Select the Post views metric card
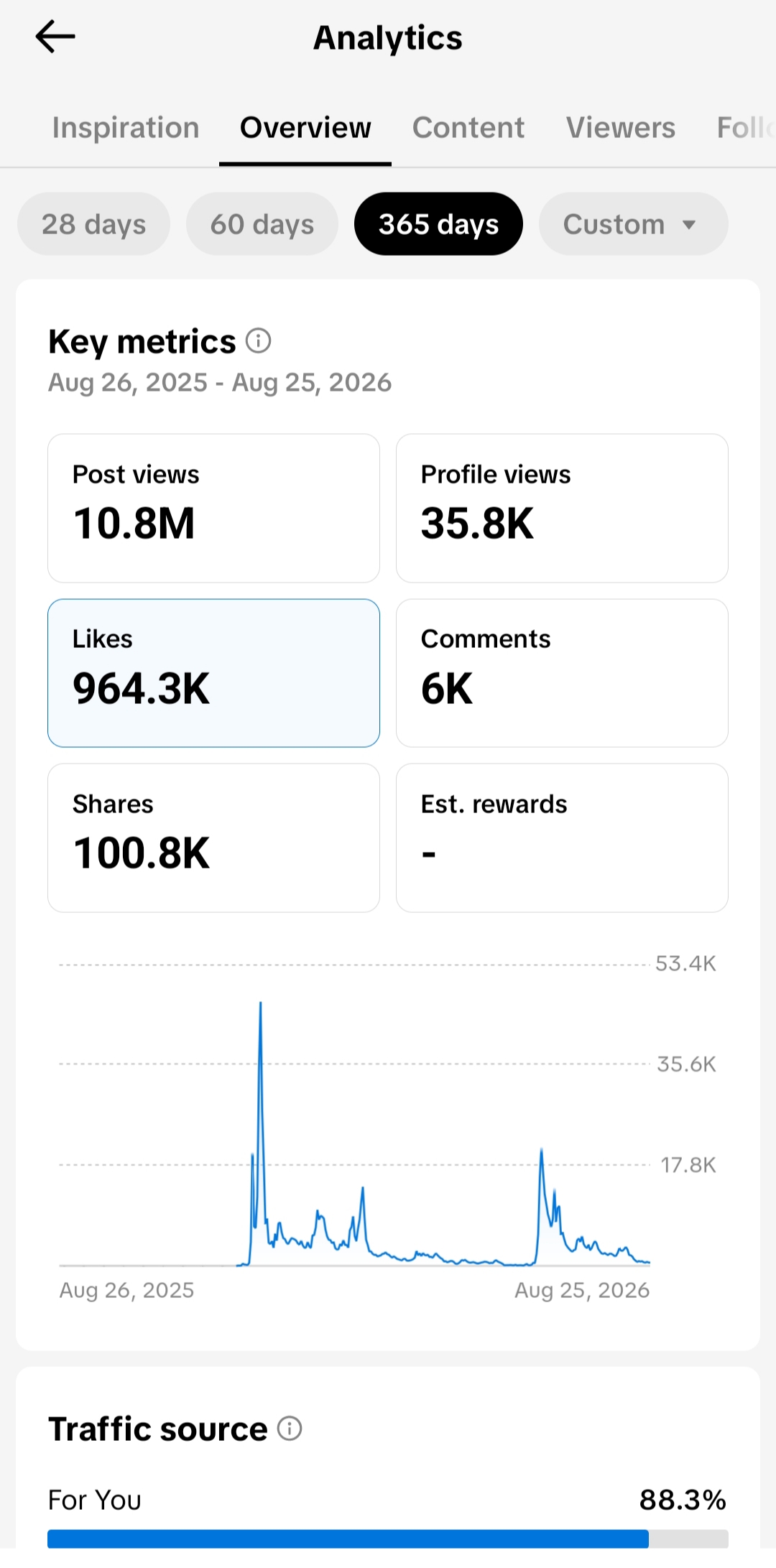776x1568 pixels. tap(213, 508)
